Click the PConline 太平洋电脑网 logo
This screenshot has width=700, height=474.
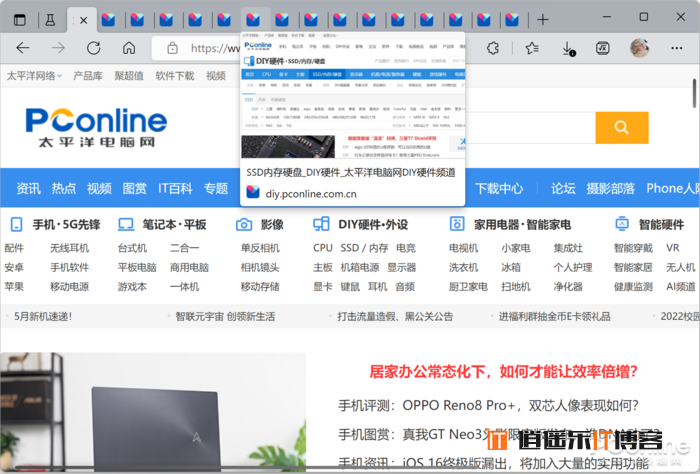click(x=96, y=127)
